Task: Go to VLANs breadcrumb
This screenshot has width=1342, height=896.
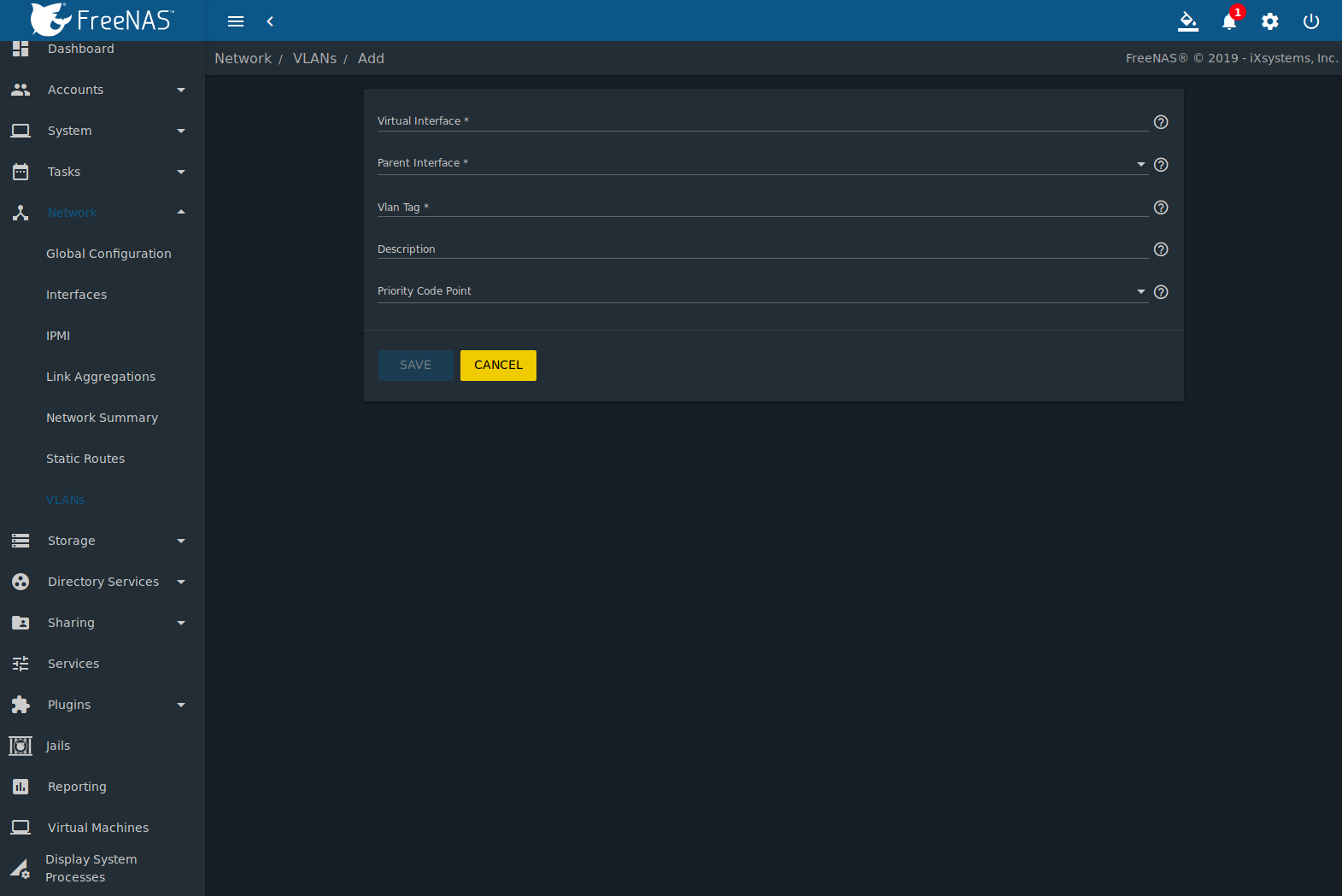Action: pyautogui.click(x=314, y=58)
